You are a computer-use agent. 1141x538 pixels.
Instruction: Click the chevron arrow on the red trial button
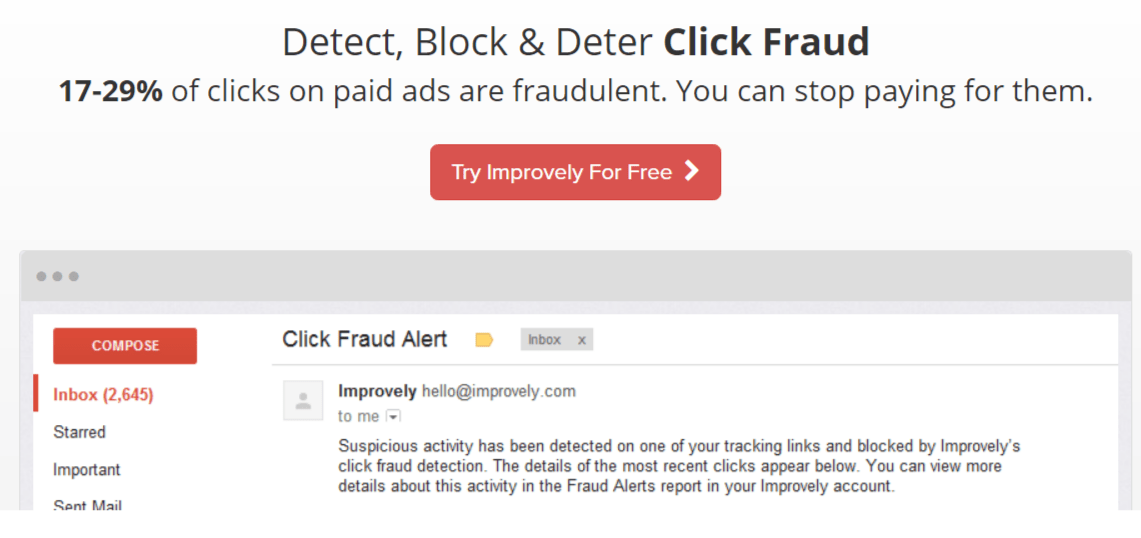692,171
